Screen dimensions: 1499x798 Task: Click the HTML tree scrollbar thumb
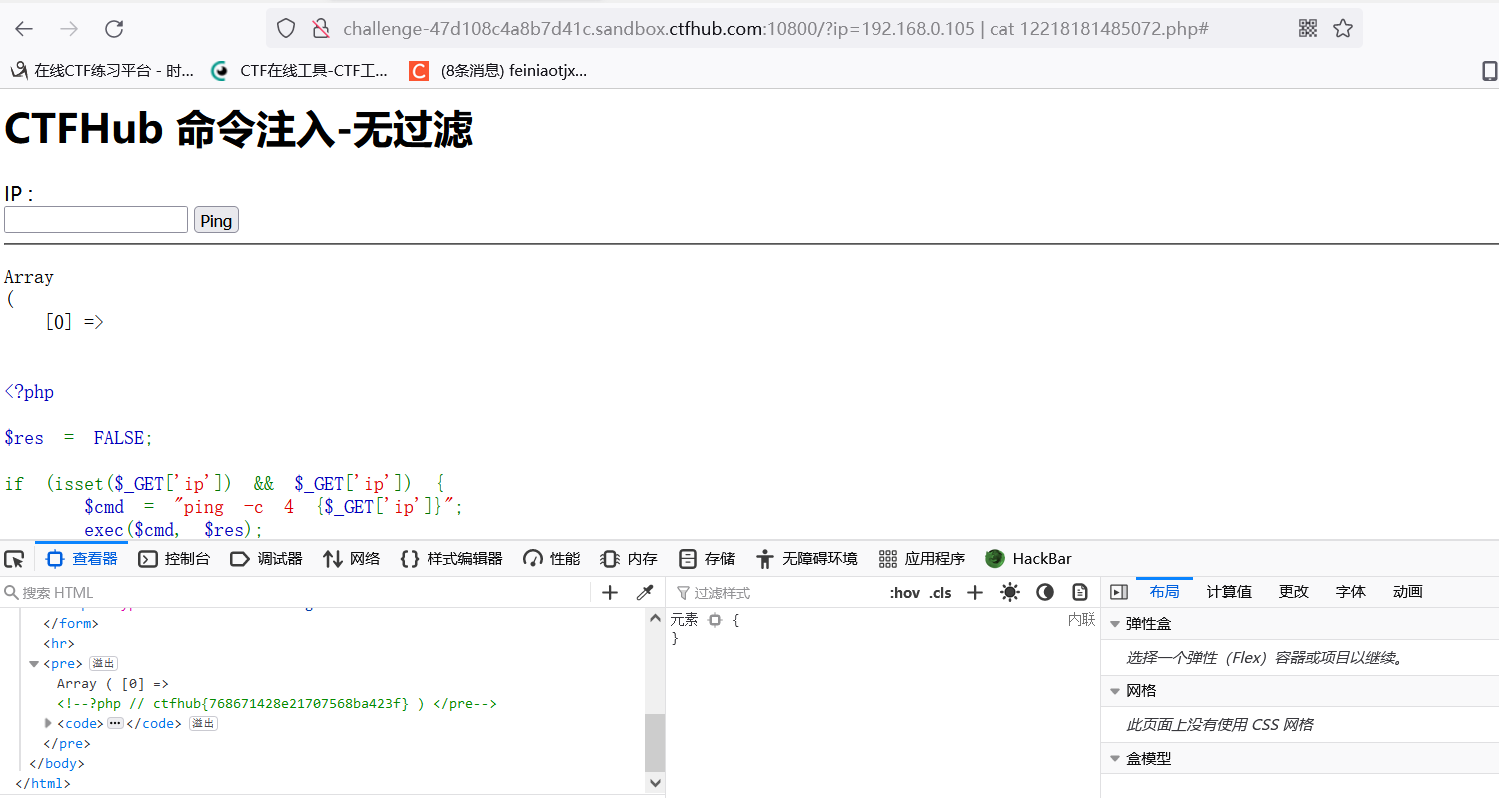655,742
